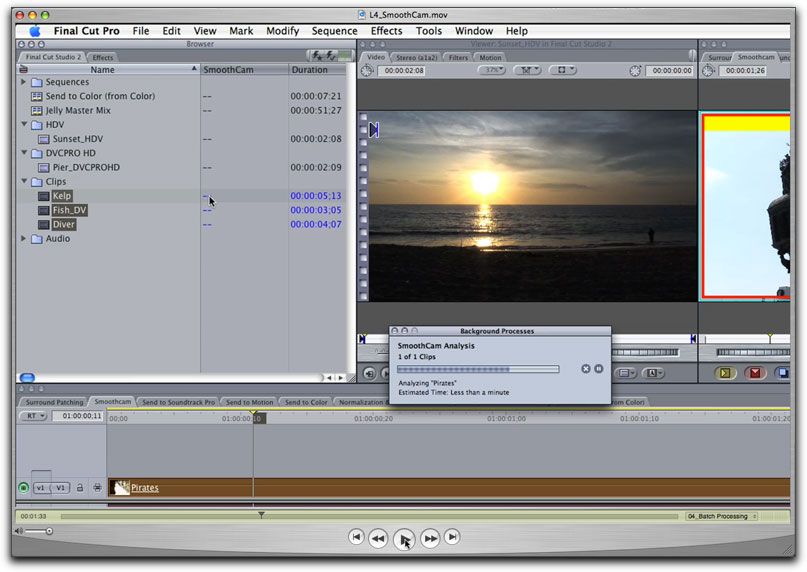The image size is (807, 572).
Task: Open the RT dropdown in Timeline
Action: coord(34,416)
